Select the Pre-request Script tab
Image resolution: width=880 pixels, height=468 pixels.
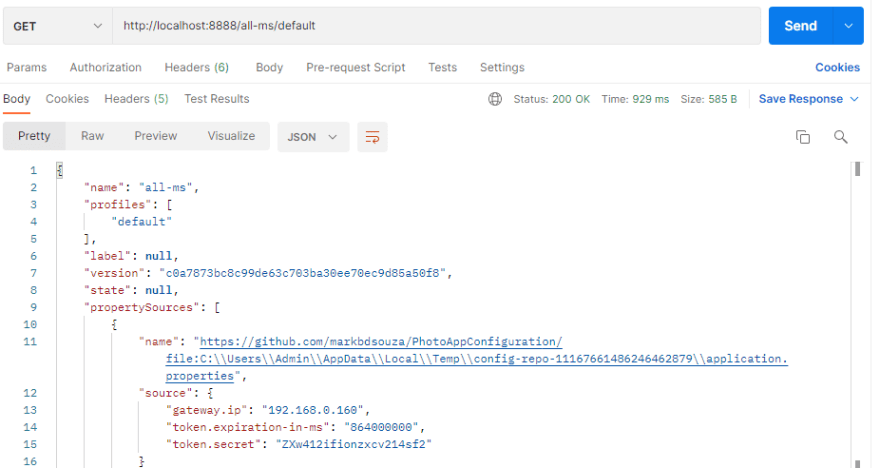356,68
